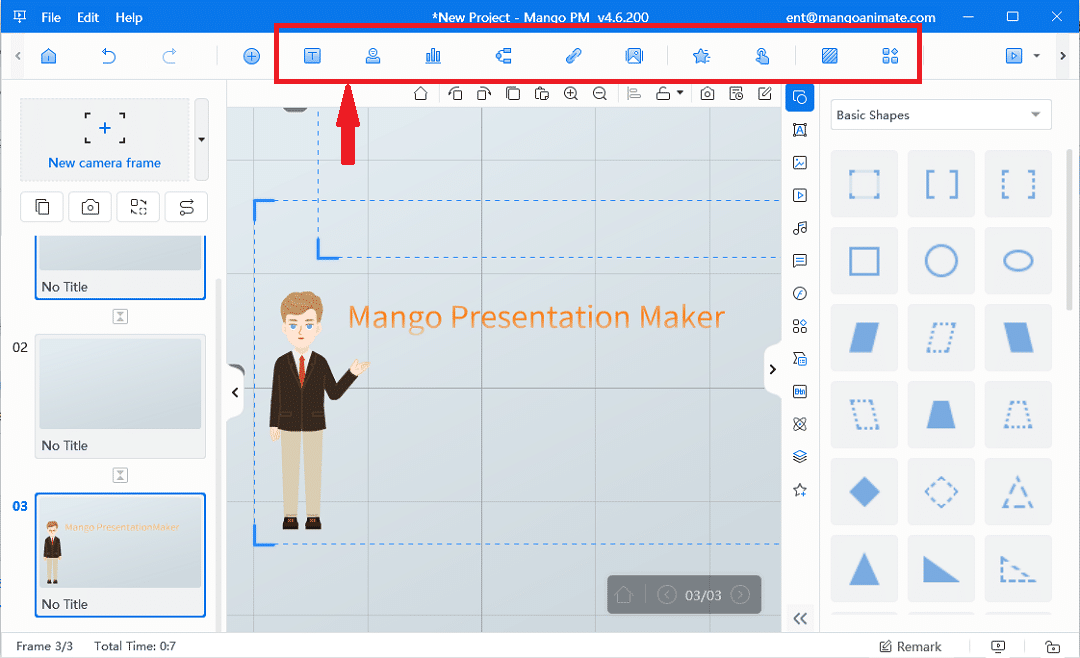Click the Text tool in the top toolbar
Screen dimensions: 1080x658
point(312,56)
